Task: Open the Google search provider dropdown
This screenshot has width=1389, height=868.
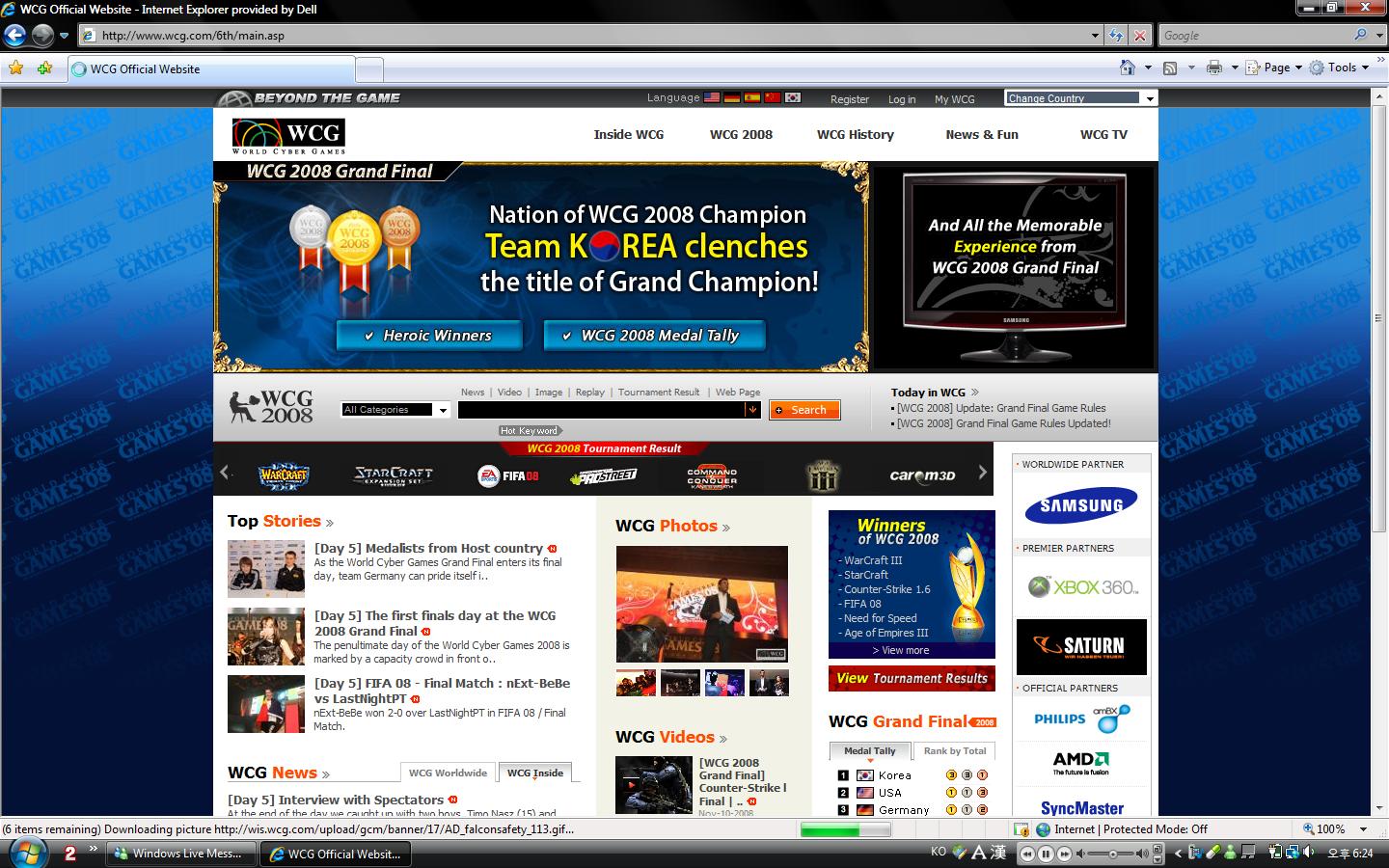Action: pyautogui.click(x=1378, y=35)
